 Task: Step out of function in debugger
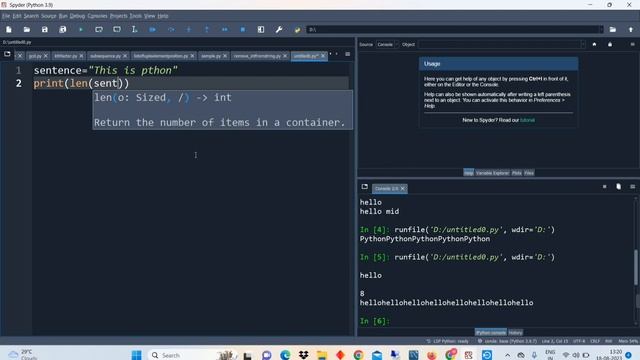point(207,29)
